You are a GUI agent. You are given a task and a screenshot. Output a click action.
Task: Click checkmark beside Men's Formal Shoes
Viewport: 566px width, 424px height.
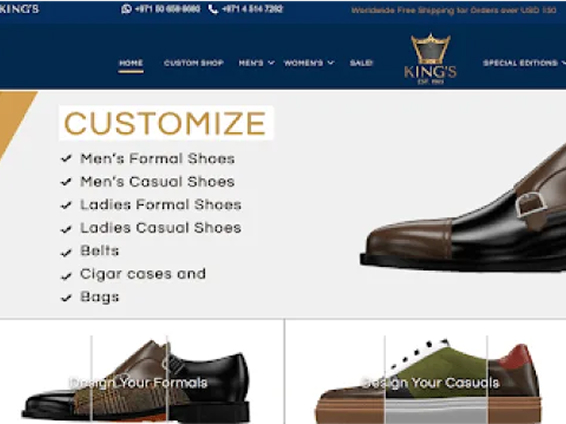pos(66,158)
